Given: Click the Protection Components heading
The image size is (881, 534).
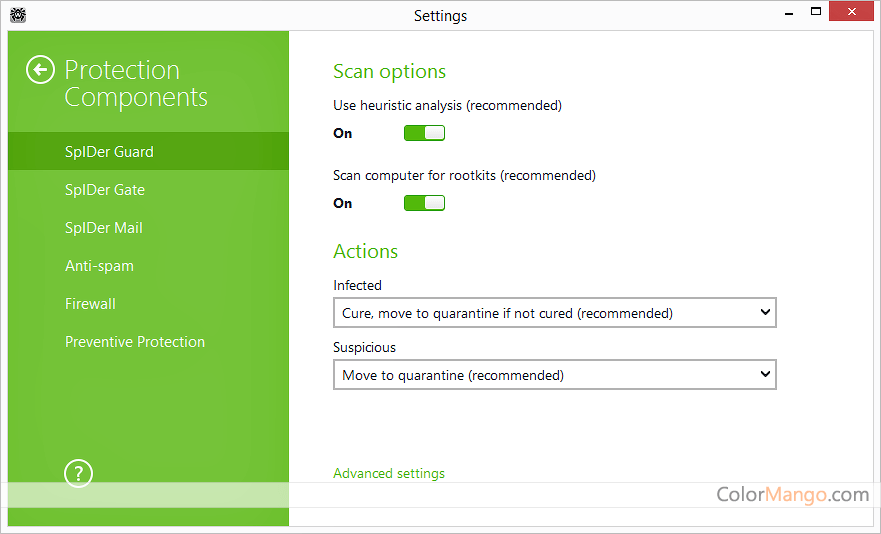Looking at the screenshot, I should 136,84.
